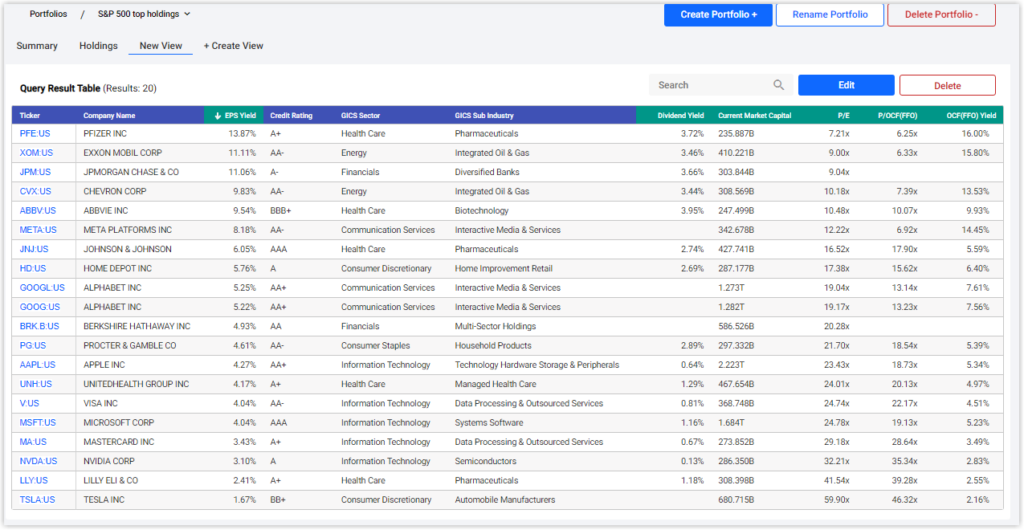Click the PFIZER INC company name

click(x=105, y=133)
